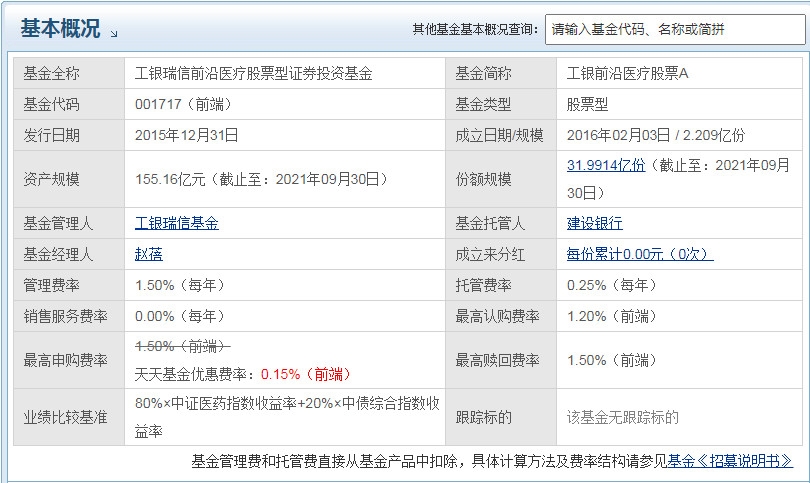Open the 基金《招募说明书》 prospectus link
810x483 pixels.
(x=730, y=461)
